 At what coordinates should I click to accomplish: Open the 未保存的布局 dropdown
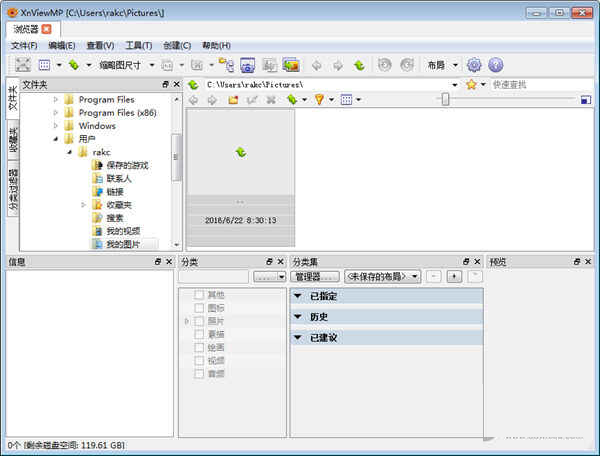pyautogui.click(x=382, y=276)
